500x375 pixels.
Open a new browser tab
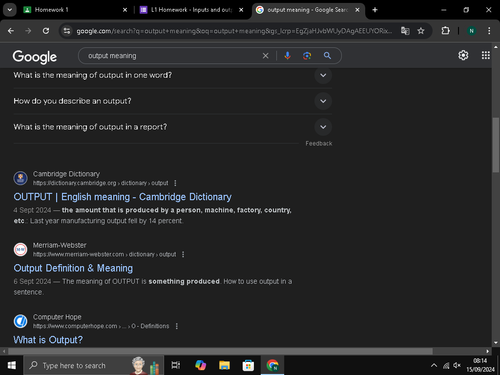[375, 10]
